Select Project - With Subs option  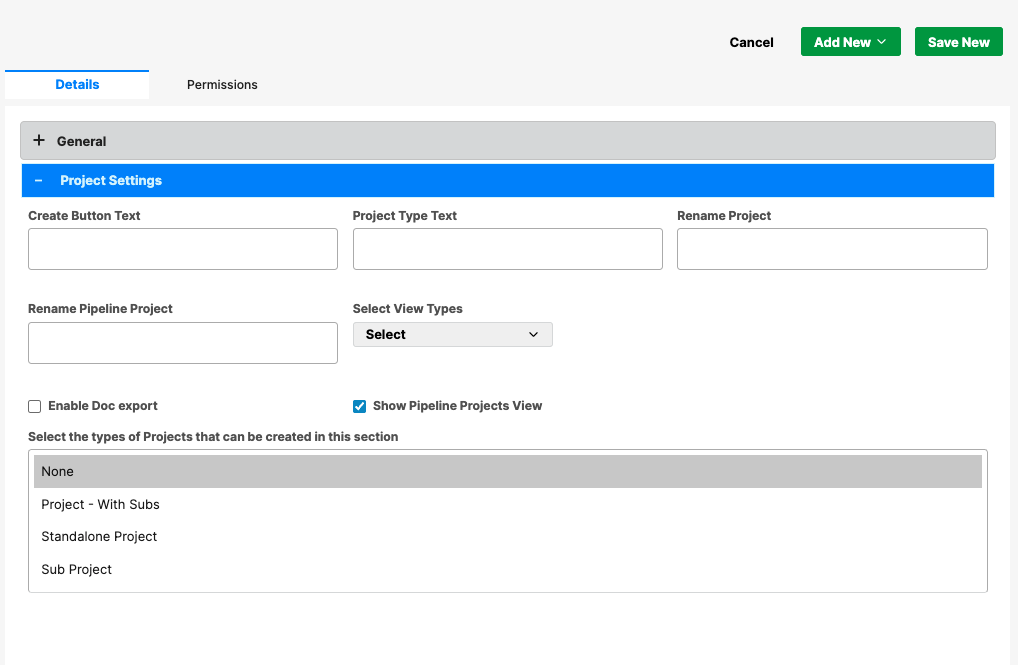[x=508, y=505]
